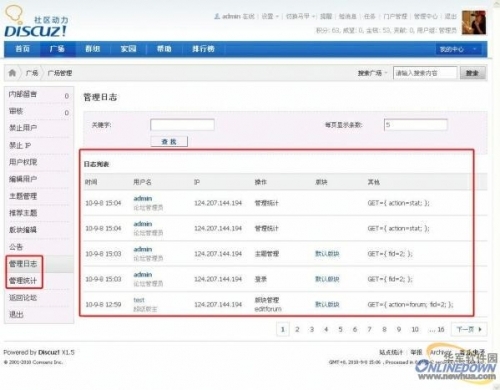The height and width of the screenshot is (390, 500).
Task: Expand the 设置 dropdown in top bar
Action: (270, 16)
